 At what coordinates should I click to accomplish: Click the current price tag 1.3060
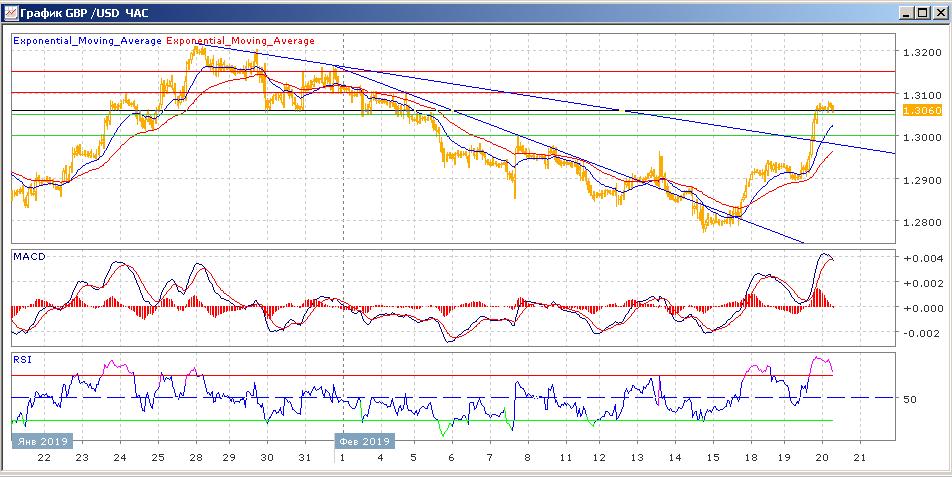tap(922, 110)
